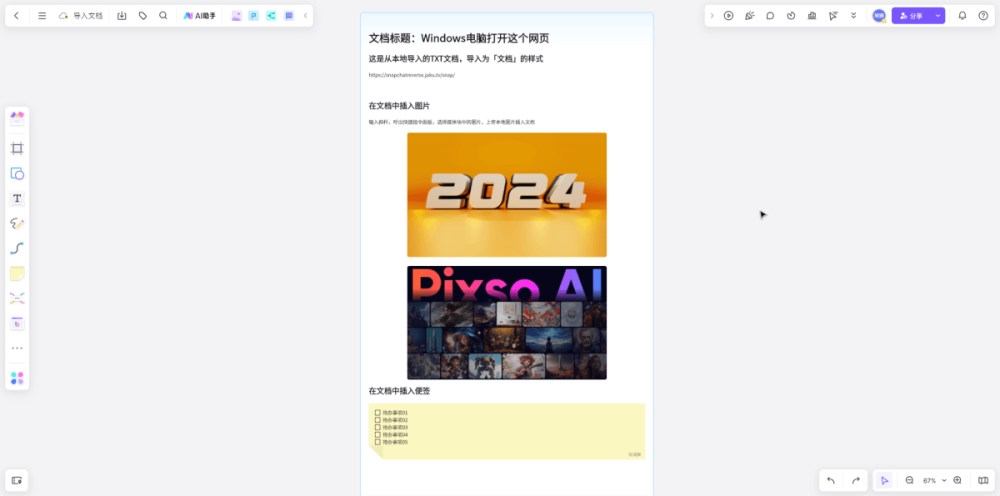
Task: Open the tag icon in top toolbar
Action: point(143,16)
